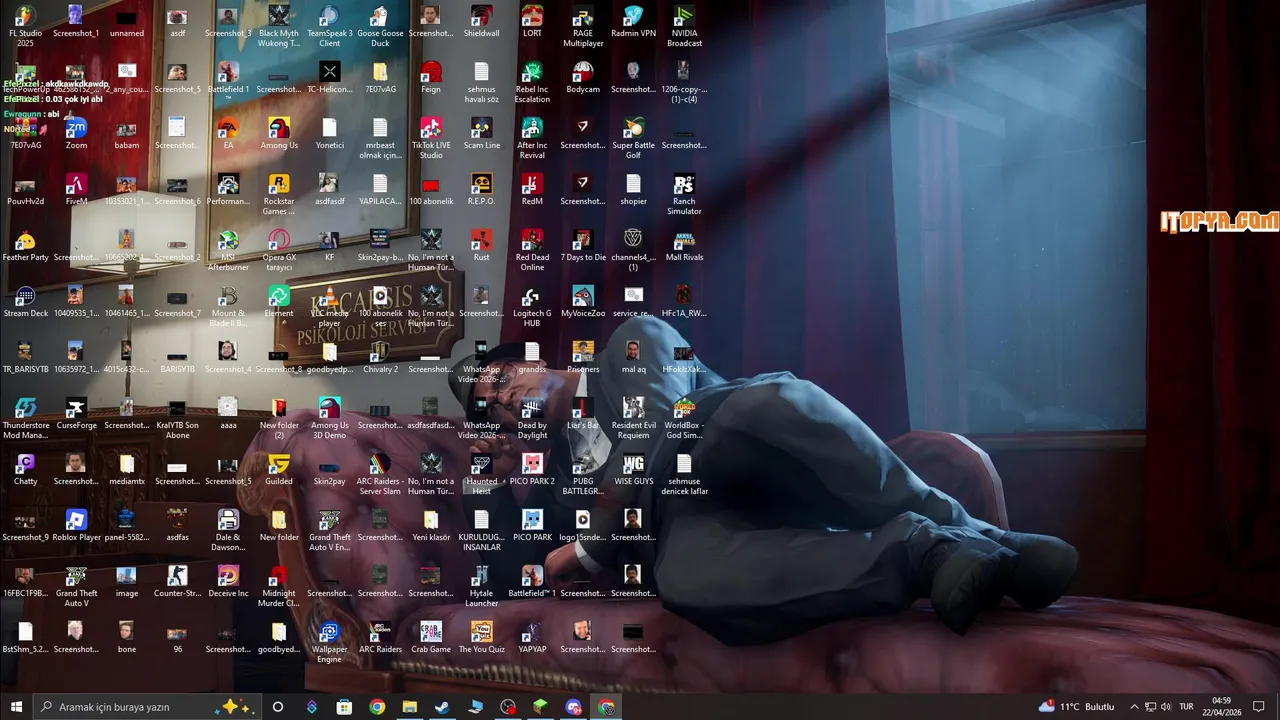This screenshot has width=1280, height=720.
Task: Show hidden system tray icons
Action: coord(1134,707)
